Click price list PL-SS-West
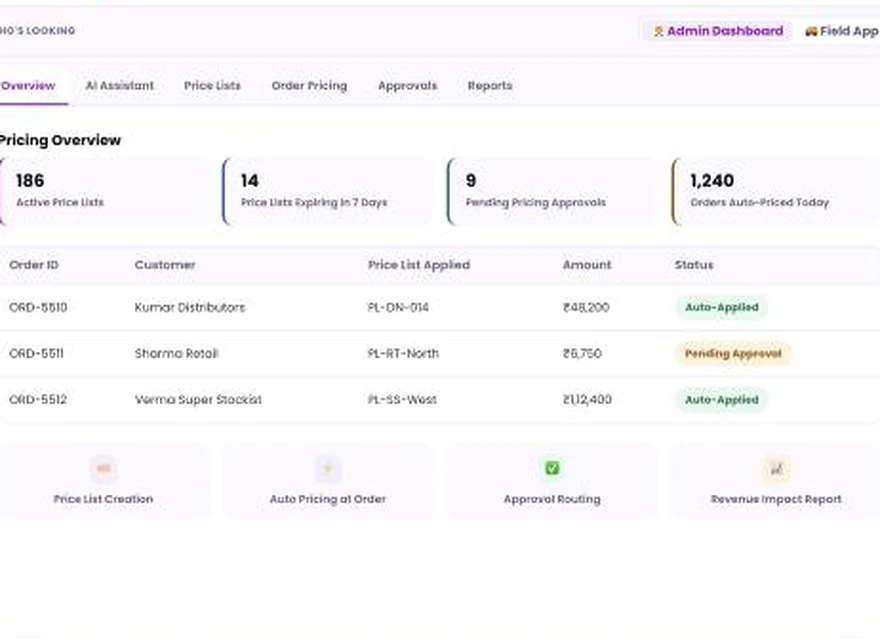This screenshot has height=640, width=880. coord(402,400)
